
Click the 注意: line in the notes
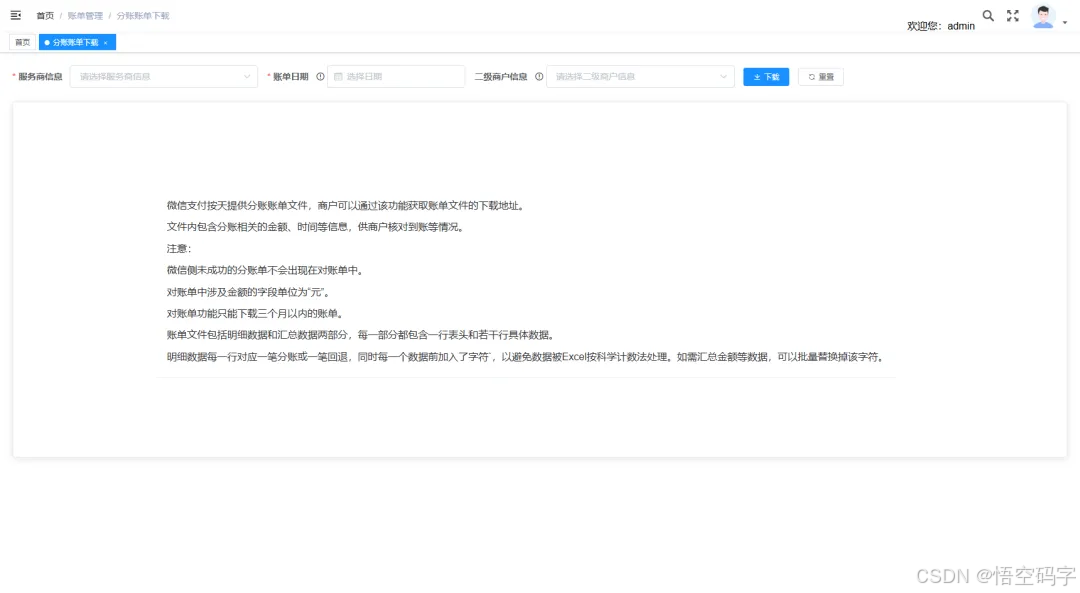179,249
